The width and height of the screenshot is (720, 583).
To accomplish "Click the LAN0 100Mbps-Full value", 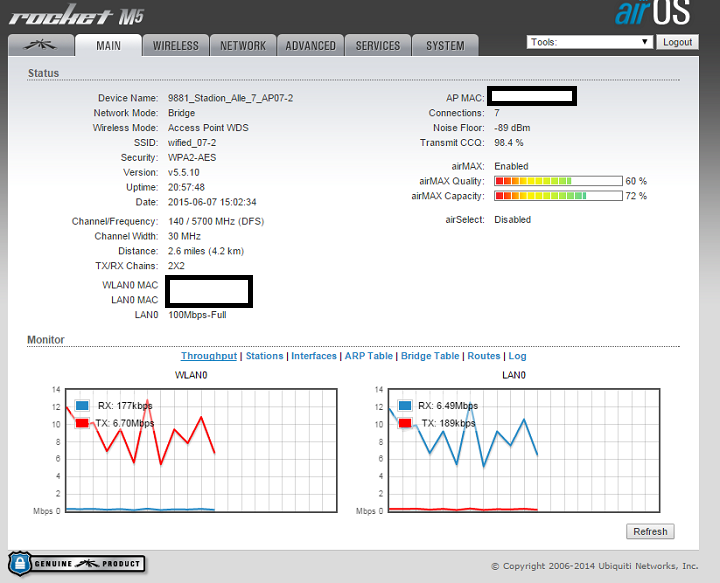I will (197, 315).
